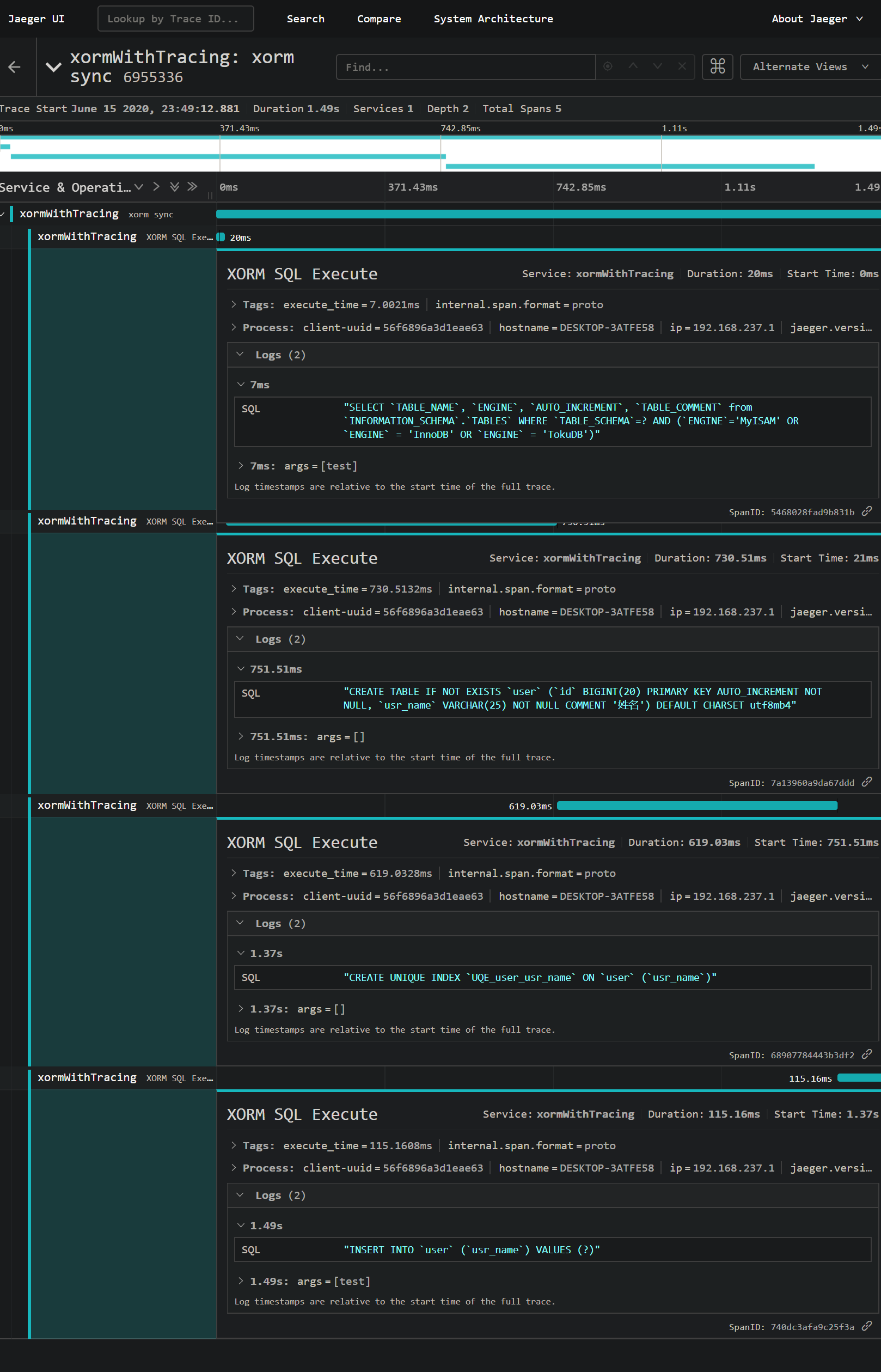Image resolution: width=881 pixels, height=1372 pixels.
Task: Click the 742.85ms marker in the minimap
Action: click(461, 128)
